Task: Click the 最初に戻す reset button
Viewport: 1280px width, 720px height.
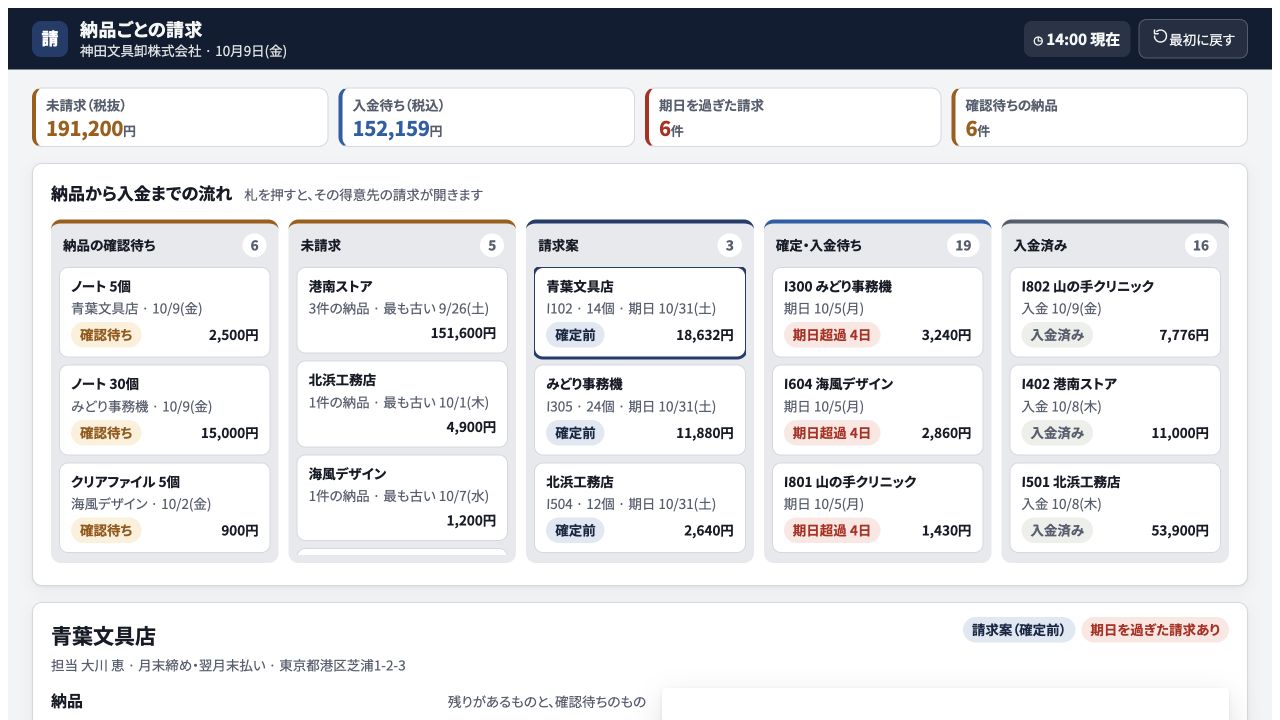Action: pos(1193,39)
